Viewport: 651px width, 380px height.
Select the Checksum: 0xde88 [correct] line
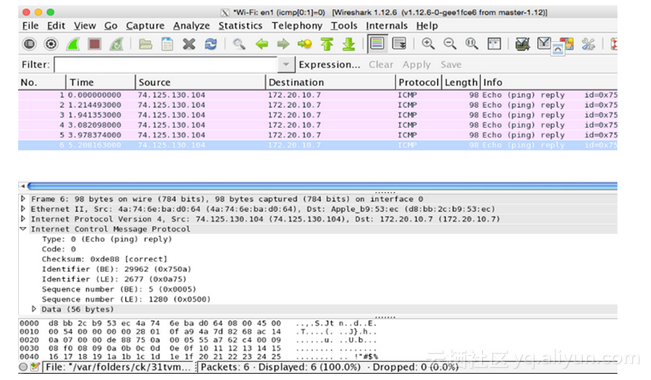coord(104,259)
